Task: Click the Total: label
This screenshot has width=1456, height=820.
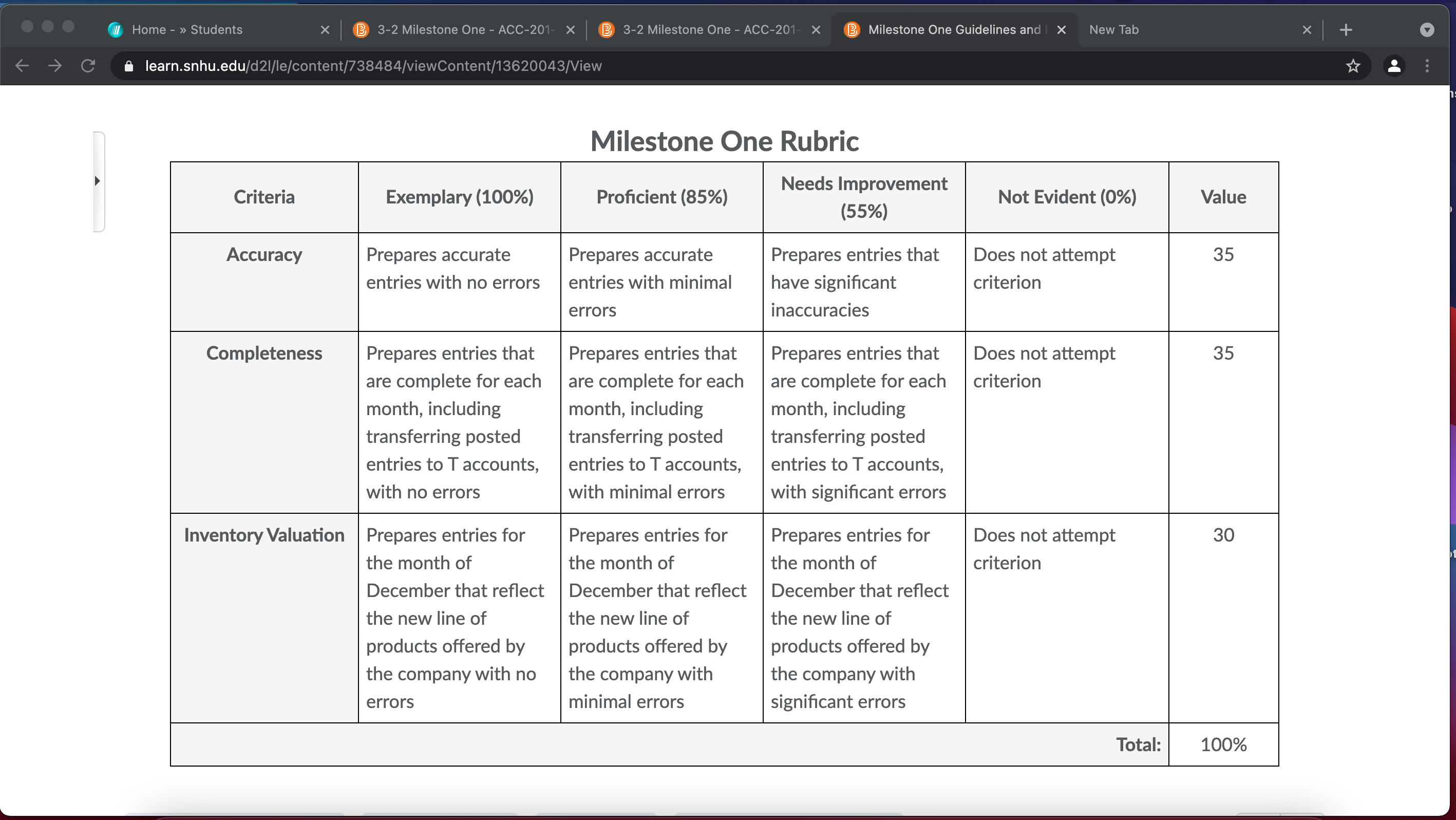Action: coord(1138,745)
